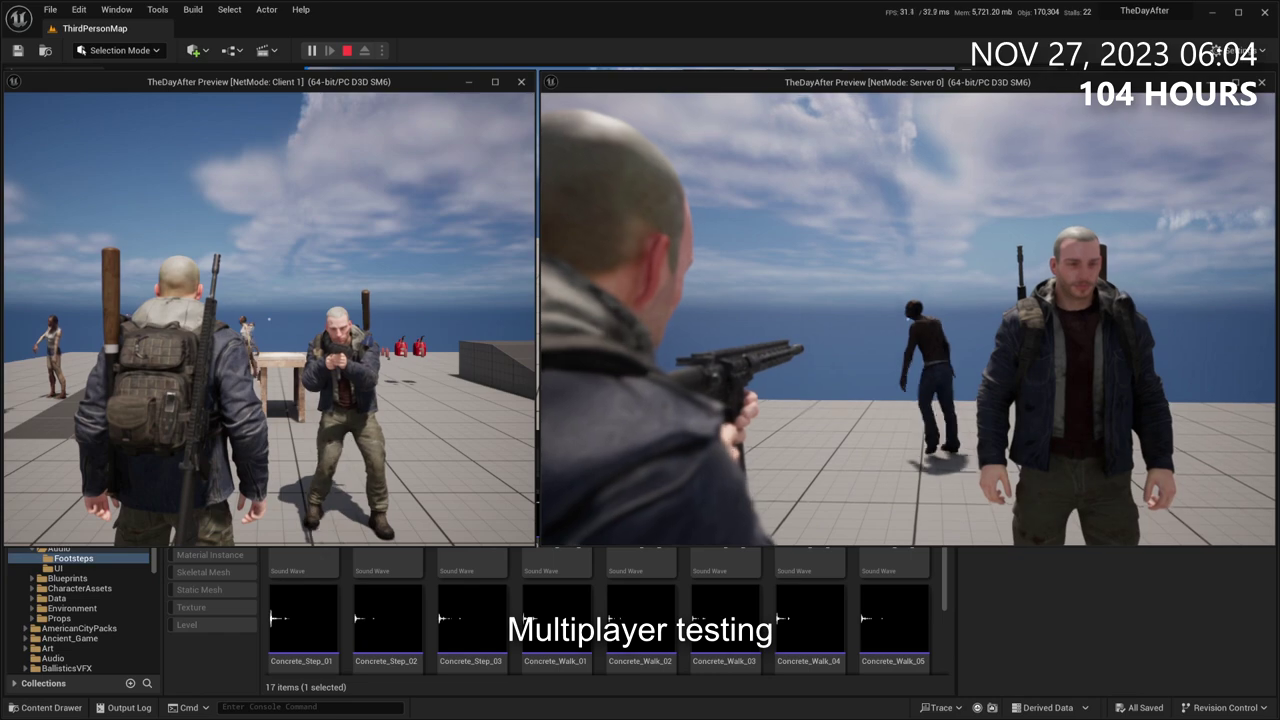Open the Window menu
Viewport: 1280px width, 720px height.
pyautogui.click(x=117, y=9)
